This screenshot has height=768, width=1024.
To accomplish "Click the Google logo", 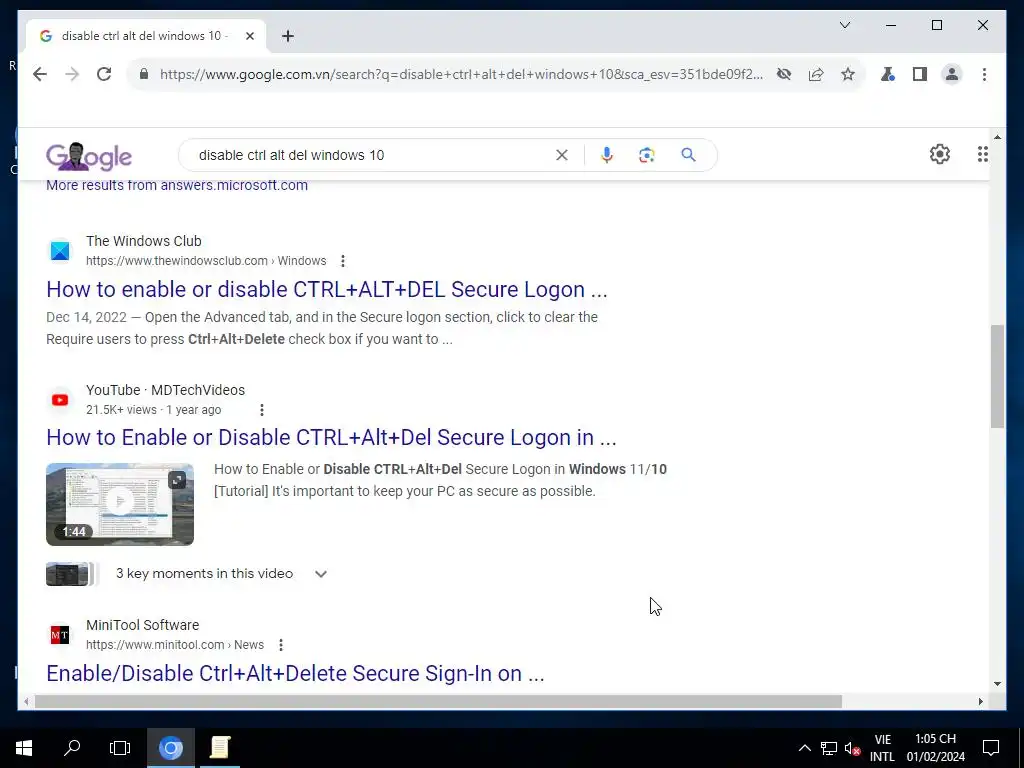I will point(89,156).
